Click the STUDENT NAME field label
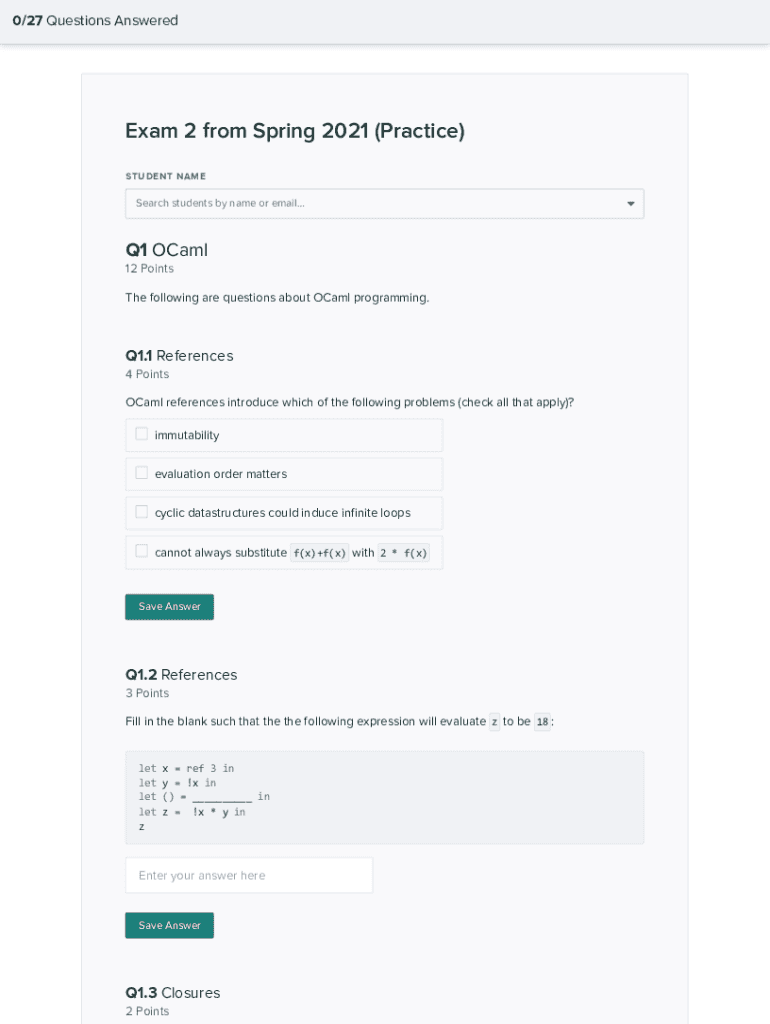The height and width of the screenshot is (1024, 770). [x=165, y=176]
